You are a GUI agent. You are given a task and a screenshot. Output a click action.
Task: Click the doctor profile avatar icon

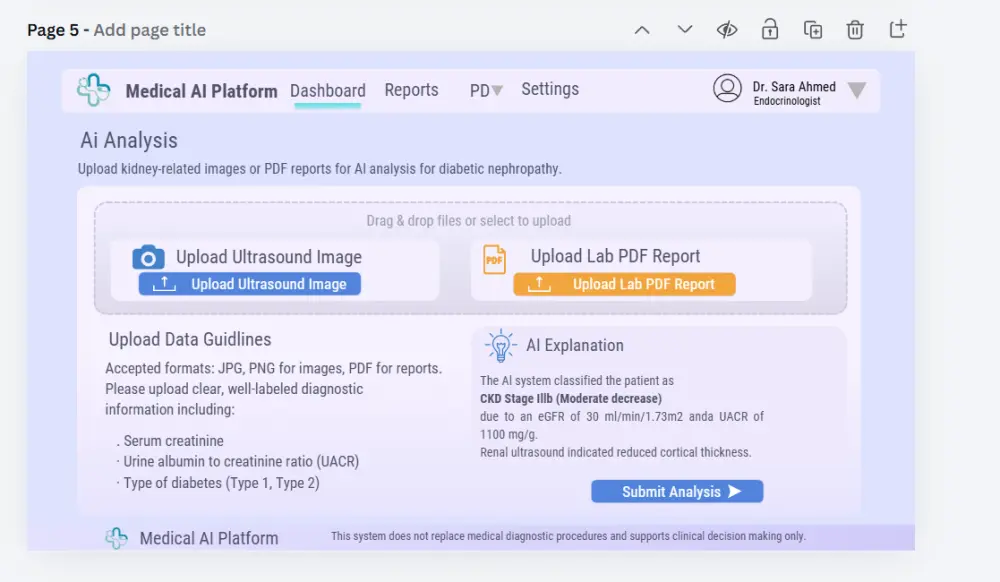coord(727,89)
